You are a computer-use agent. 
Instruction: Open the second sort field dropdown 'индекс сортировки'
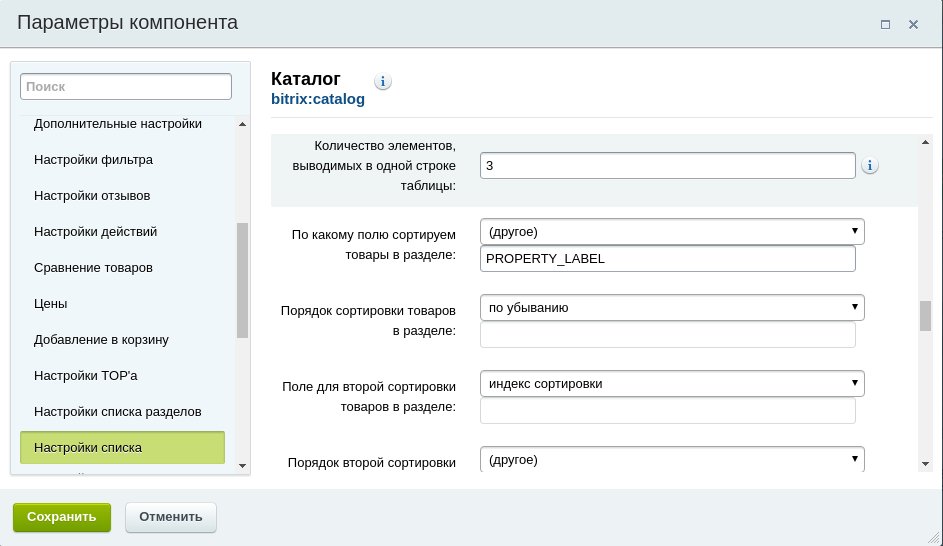click(x=672, y=384)
